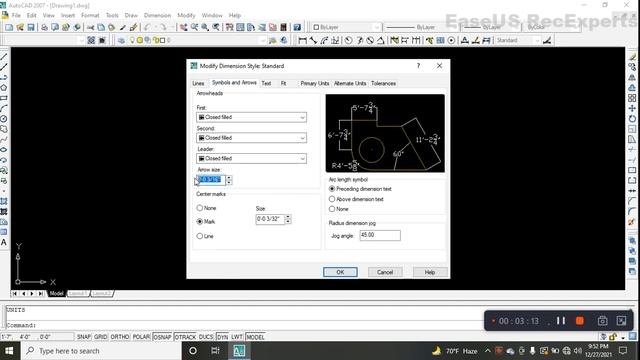Click the Dimension Style icon right of Standard
This screenshot has width=640, height=360.
point(547,40)
